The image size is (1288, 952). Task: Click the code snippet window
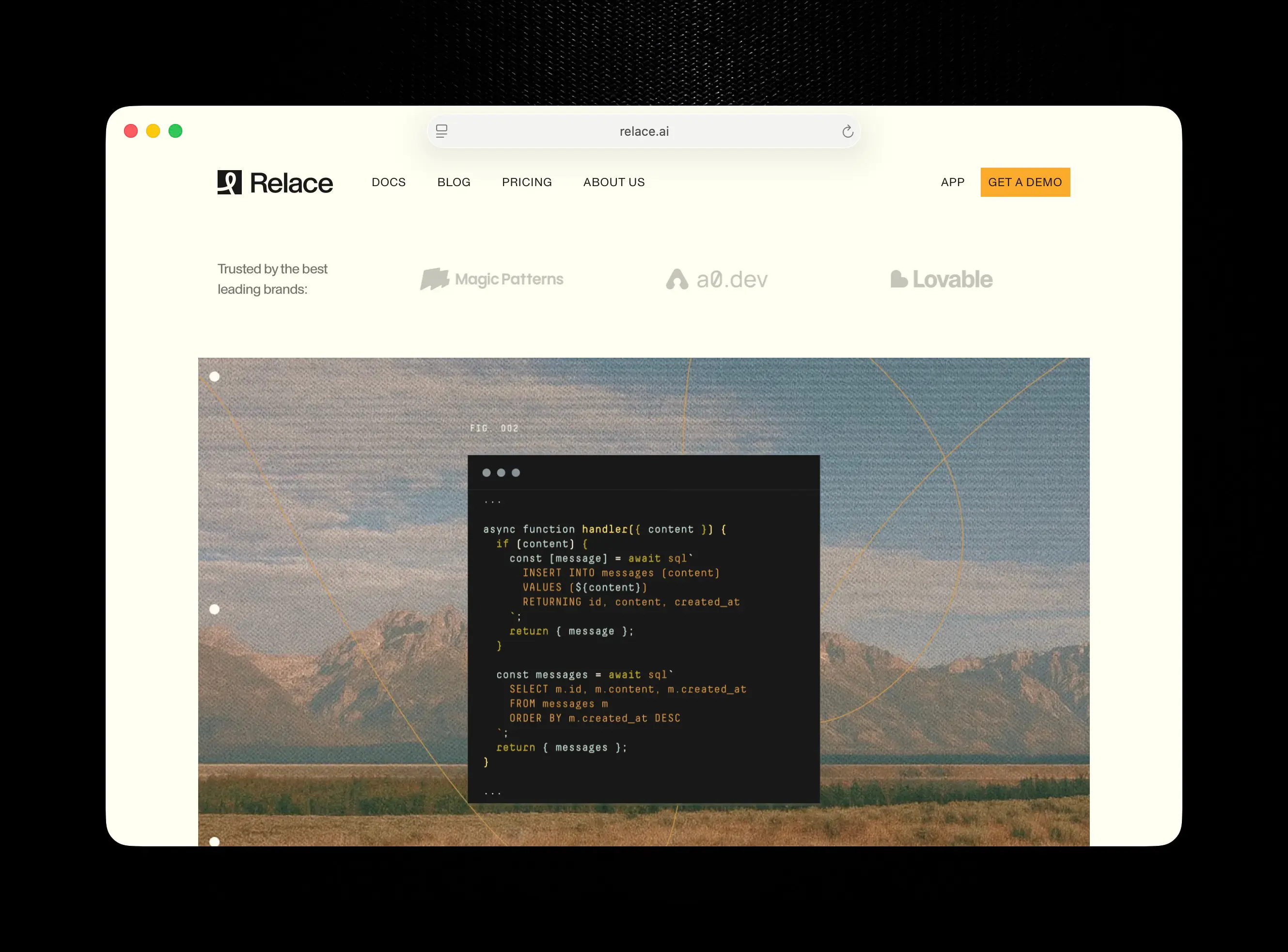point(644,628)
